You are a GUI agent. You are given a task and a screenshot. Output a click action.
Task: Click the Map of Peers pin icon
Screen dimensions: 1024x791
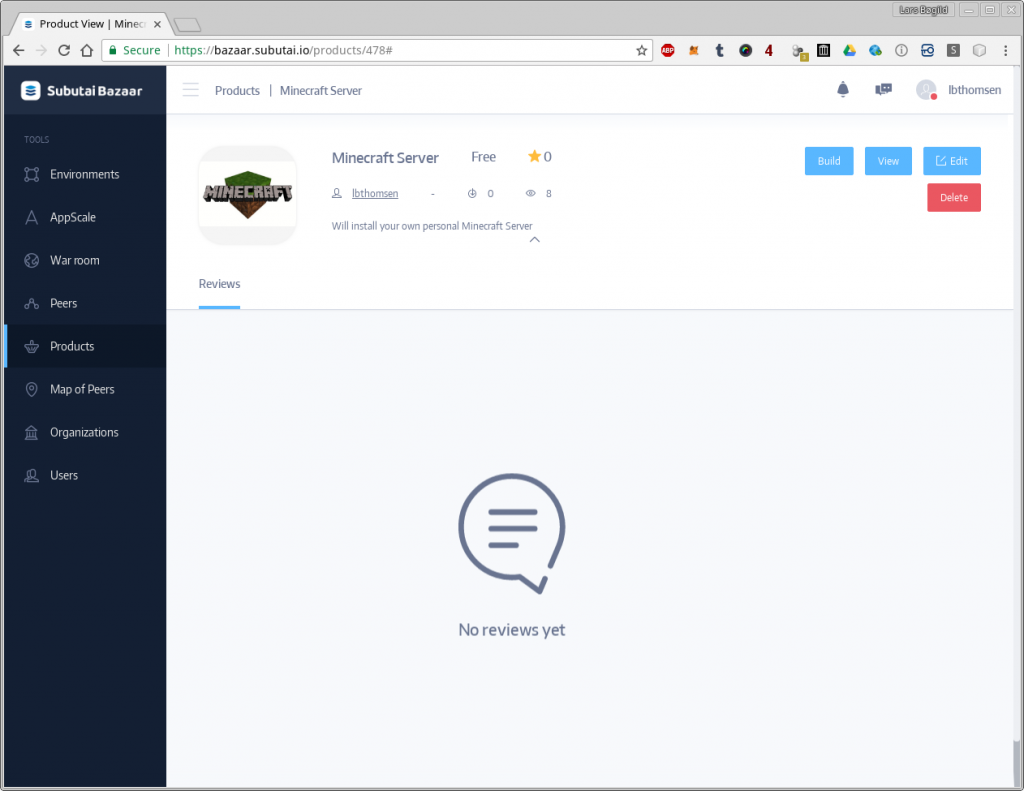(31, 390)
